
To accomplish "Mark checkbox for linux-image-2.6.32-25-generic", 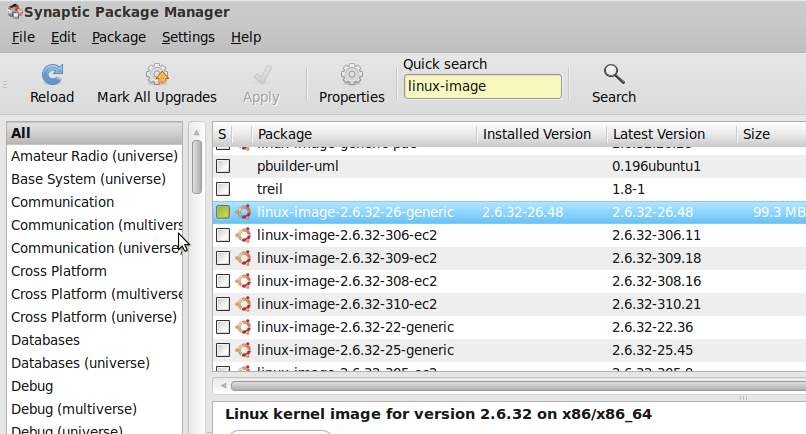I will (x=223, y=350).
